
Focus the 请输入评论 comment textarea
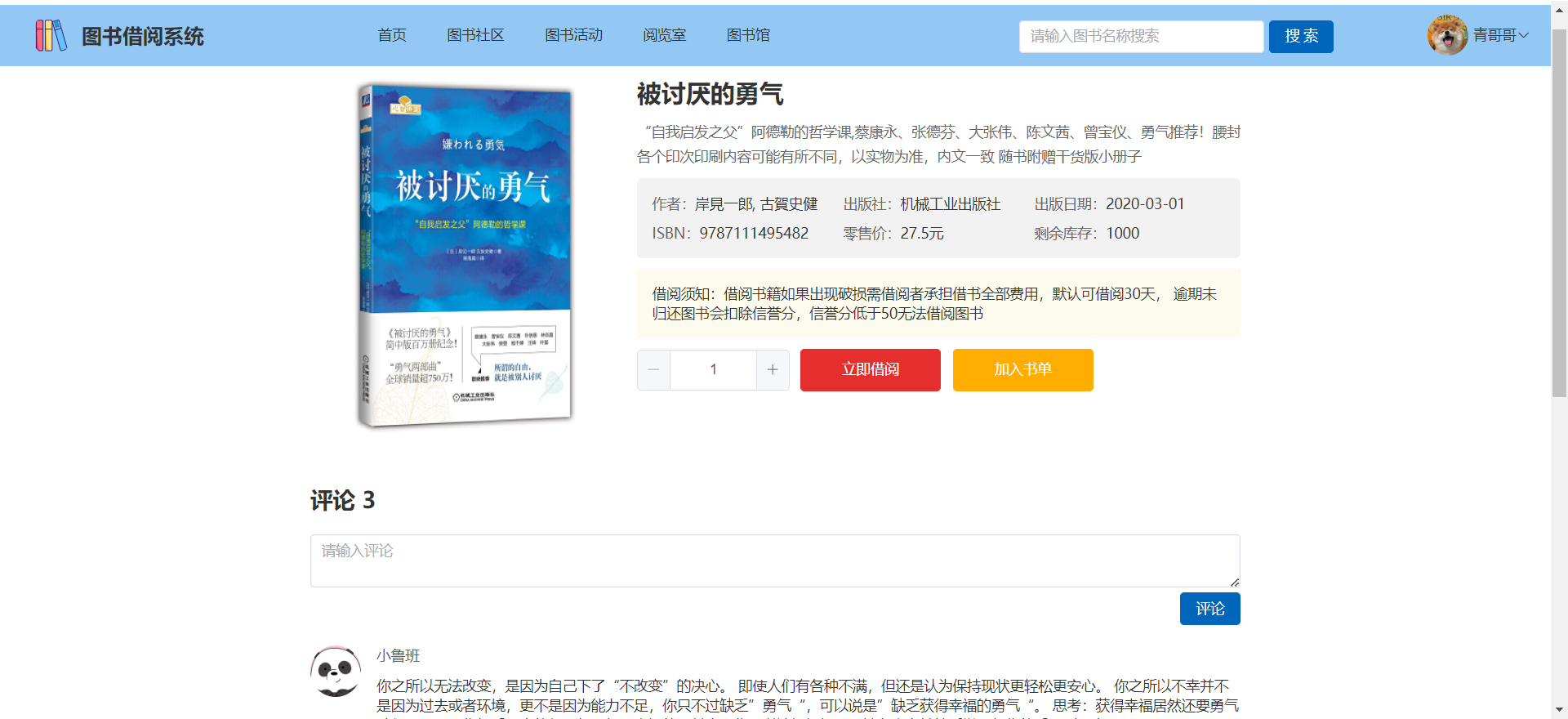click(x=775, y=560)
